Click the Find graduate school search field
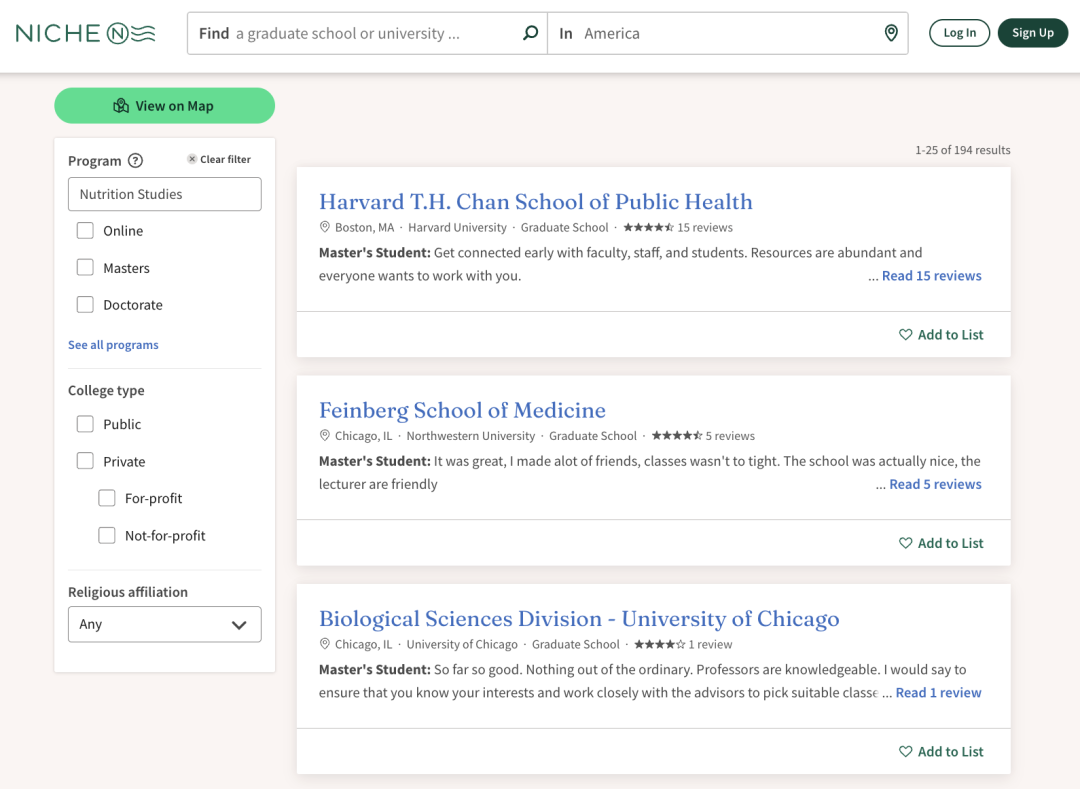 pos(367,33)
